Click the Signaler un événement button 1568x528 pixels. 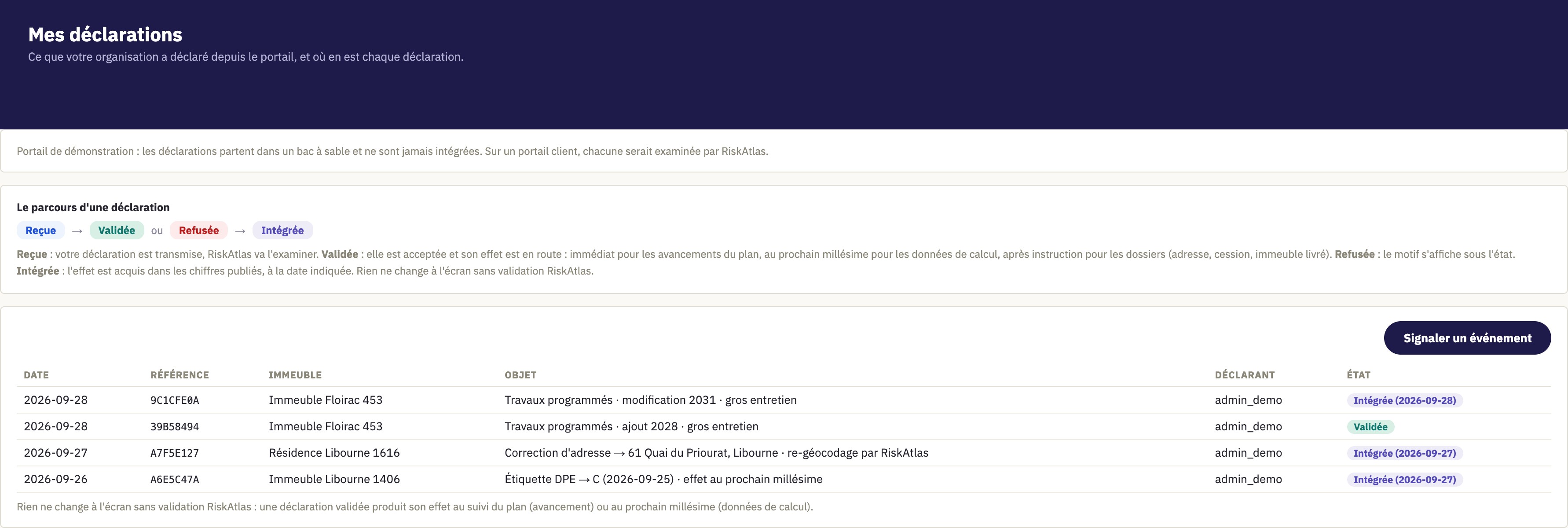(1467, 338)
